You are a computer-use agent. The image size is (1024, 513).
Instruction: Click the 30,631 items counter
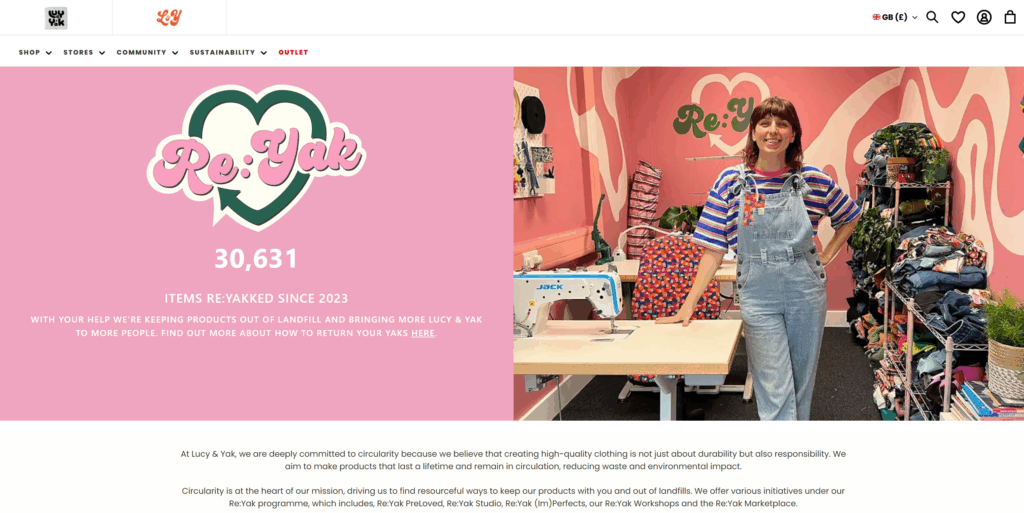pos(256,258)
